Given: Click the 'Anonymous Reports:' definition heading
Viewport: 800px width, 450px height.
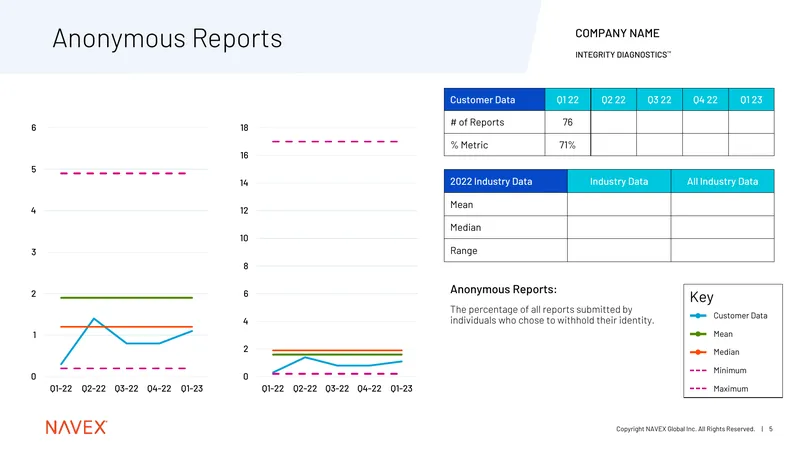Looking at the screenshot, I should [504, 289].
